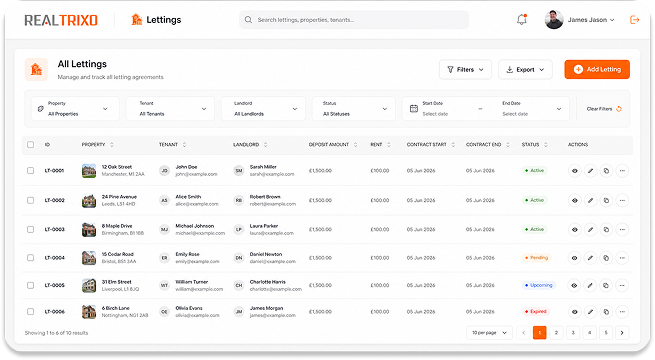Open more options for LT-0002
Image resolution: width=655 pixels, height=360 pixels.
(622, 200)
